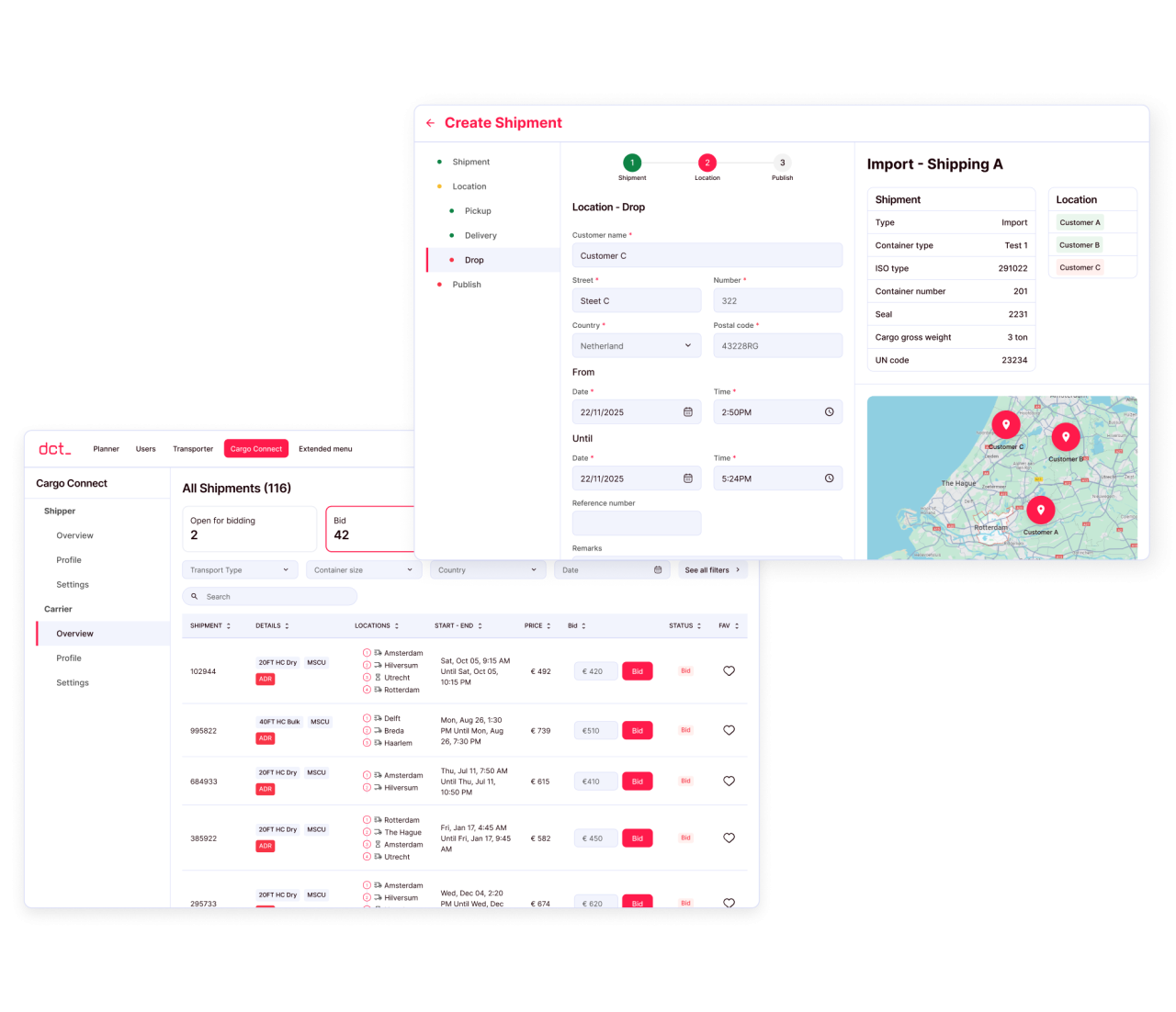Click the dct_ logo
The height and width of the screenshot is (1012, 1176).
coord(54,449)
